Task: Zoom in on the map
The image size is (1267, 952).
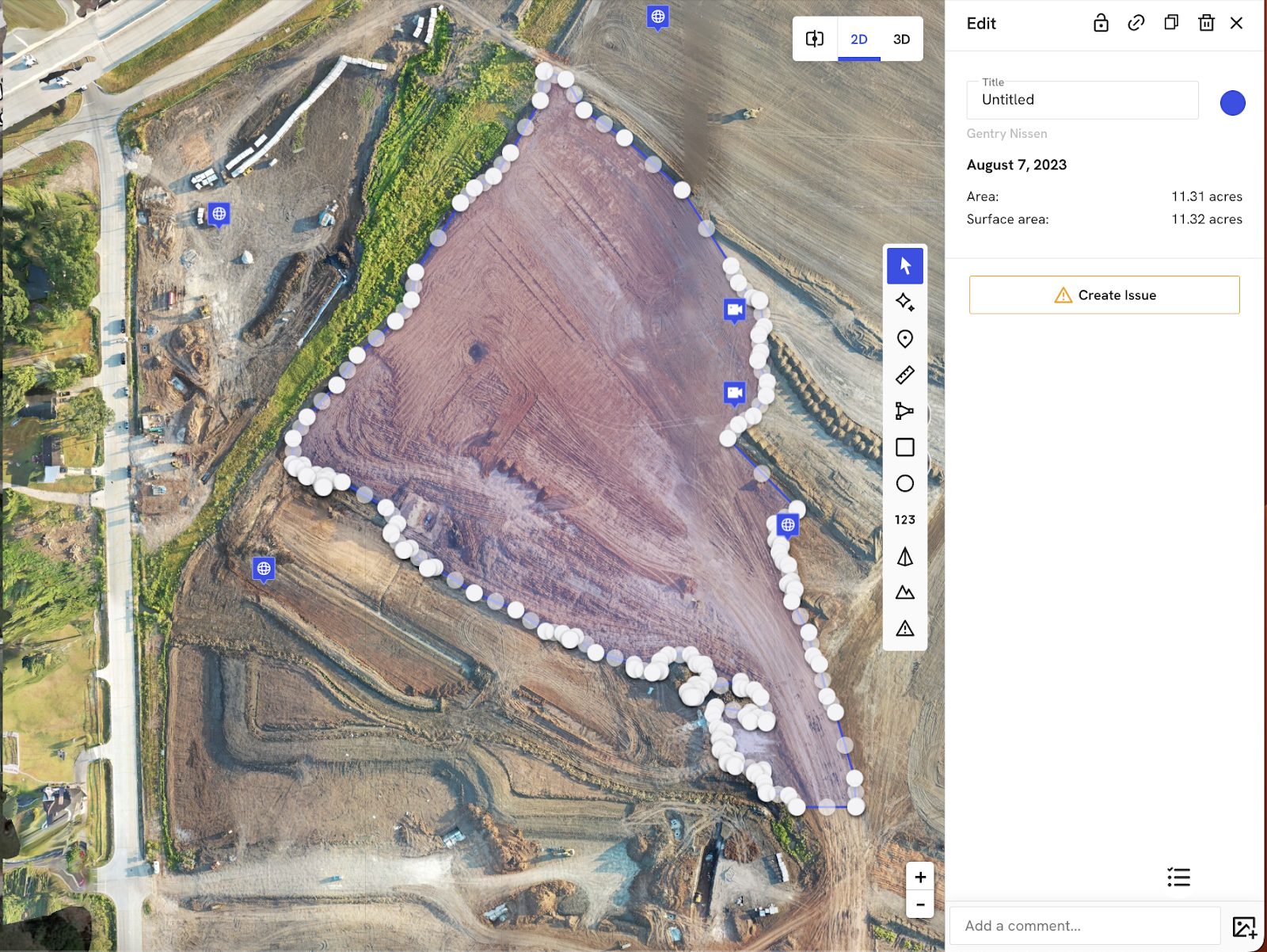Action: click(x=920, y=877)
